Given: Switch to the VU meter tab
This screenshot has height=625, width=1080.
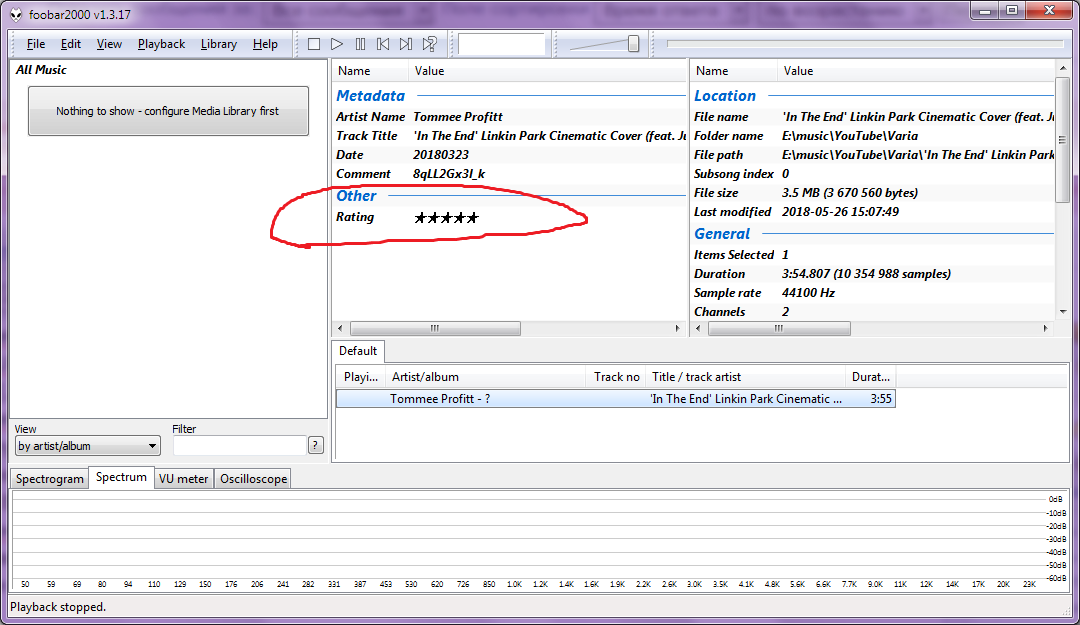Looking at the screenshot, I should (x=183, y=479).
